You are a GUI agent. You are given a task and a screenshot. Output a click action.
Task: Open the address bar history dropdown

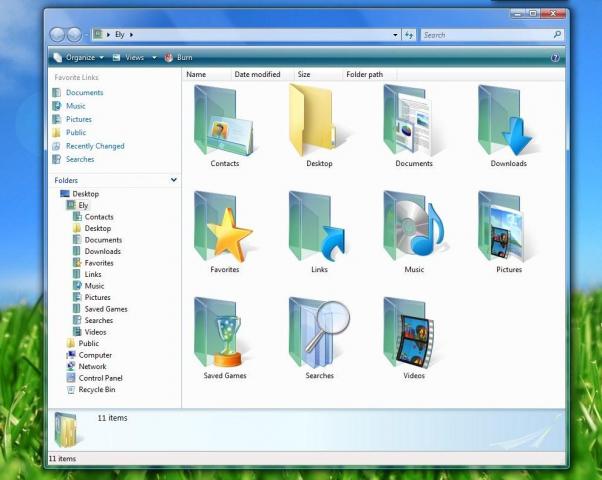tap(395, 35)
